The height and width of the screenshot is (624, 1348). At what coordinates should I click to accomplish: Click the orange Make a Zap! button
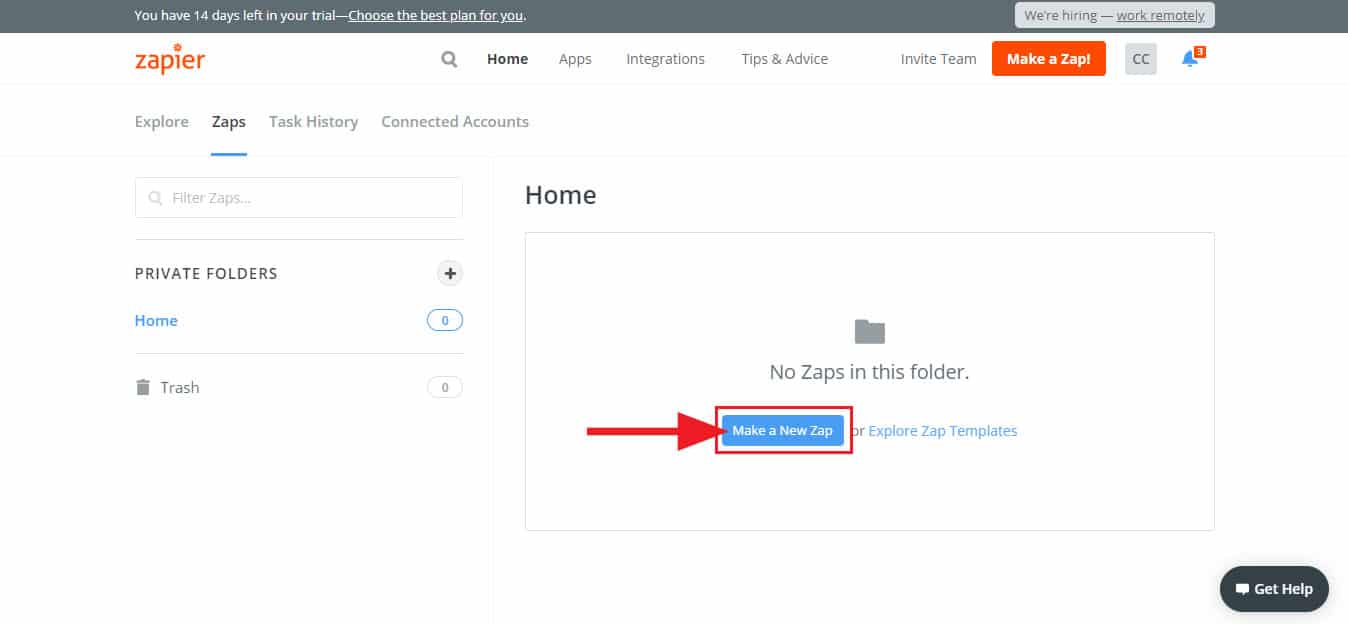(x=1048, y=59)
